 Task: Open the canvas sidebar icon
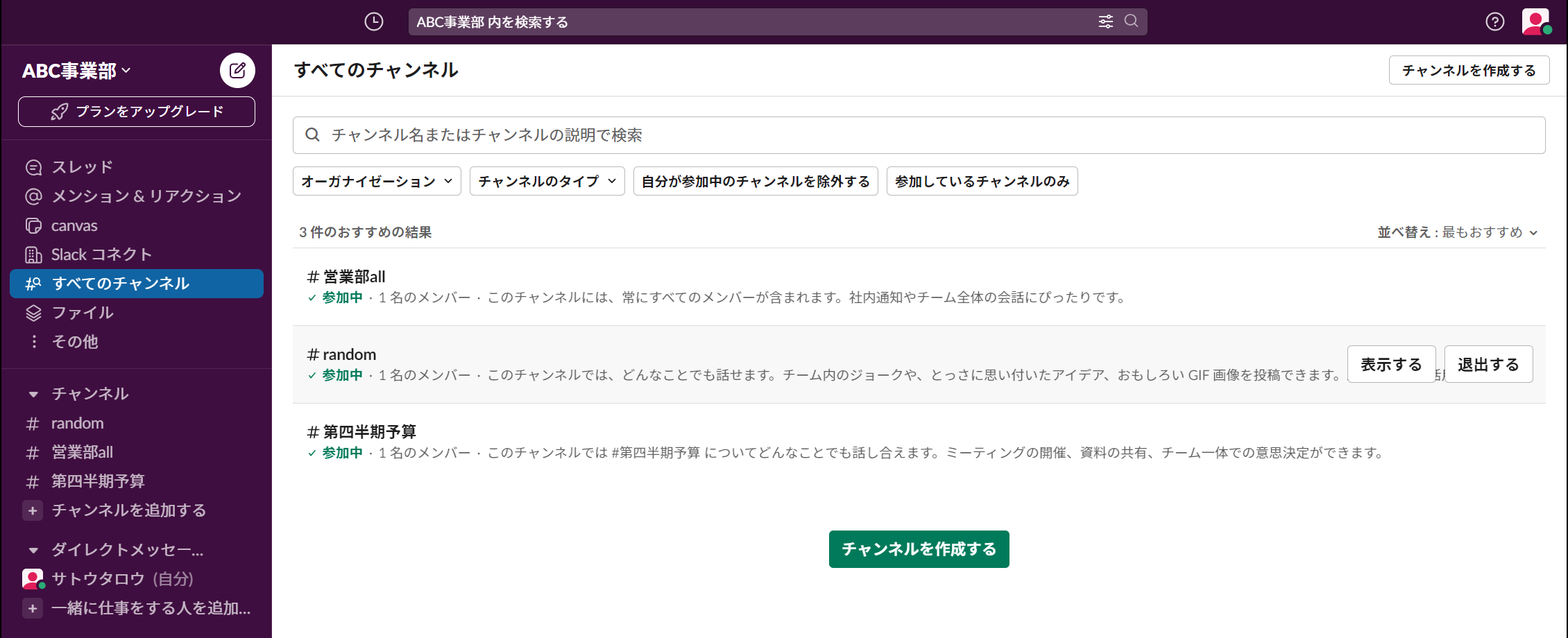click(x=32, y=225)
